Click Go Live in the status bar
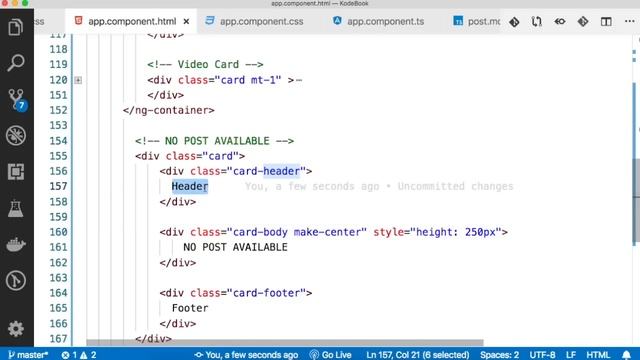The width and height of the screenshot is (640, 360). pyautogui.click(x=331, y=355)
